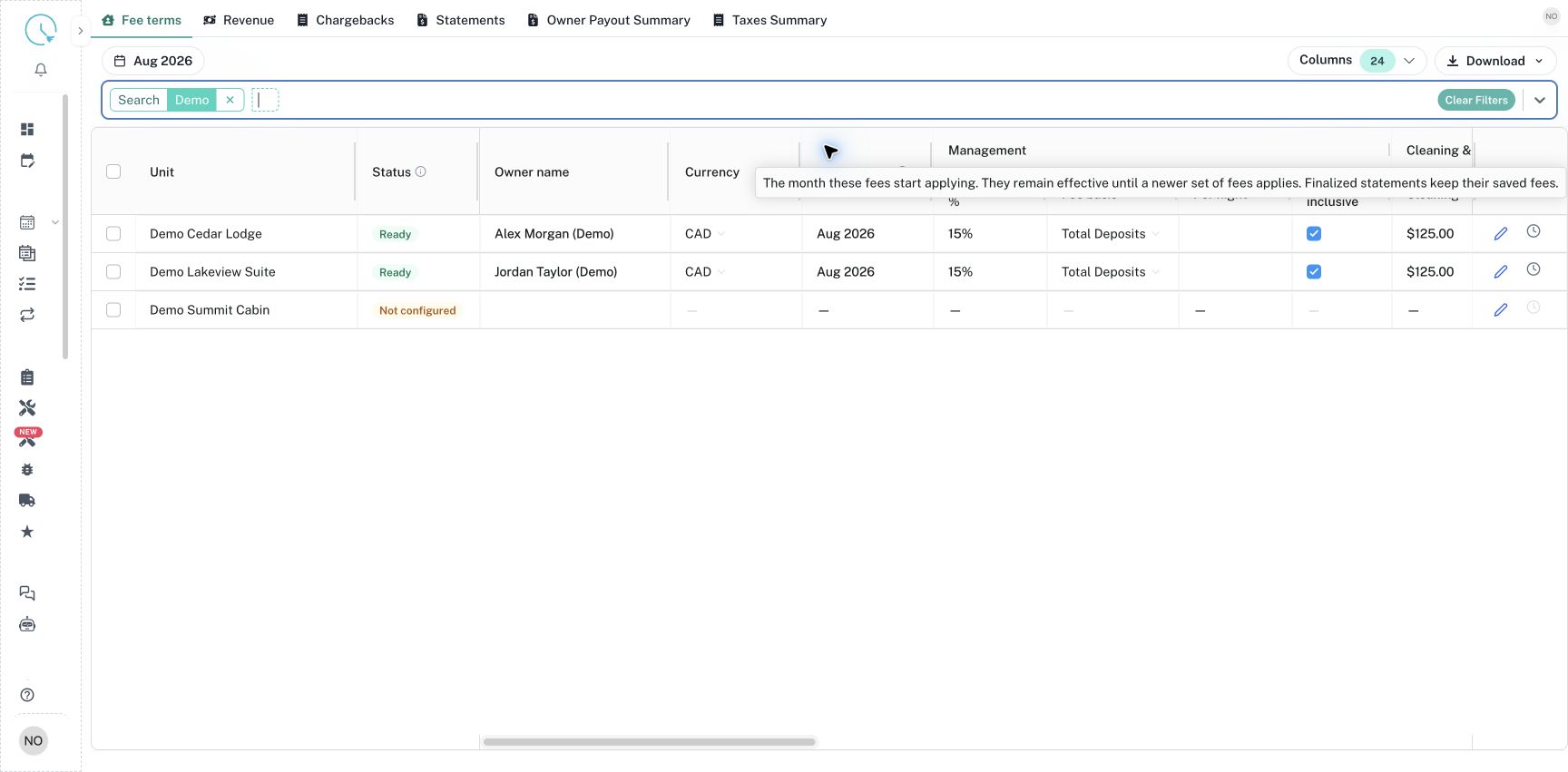Open the Columns 24 dropdown
Image resolution: width=1568 pixels, height=772 pixels.
[1357, 61]
